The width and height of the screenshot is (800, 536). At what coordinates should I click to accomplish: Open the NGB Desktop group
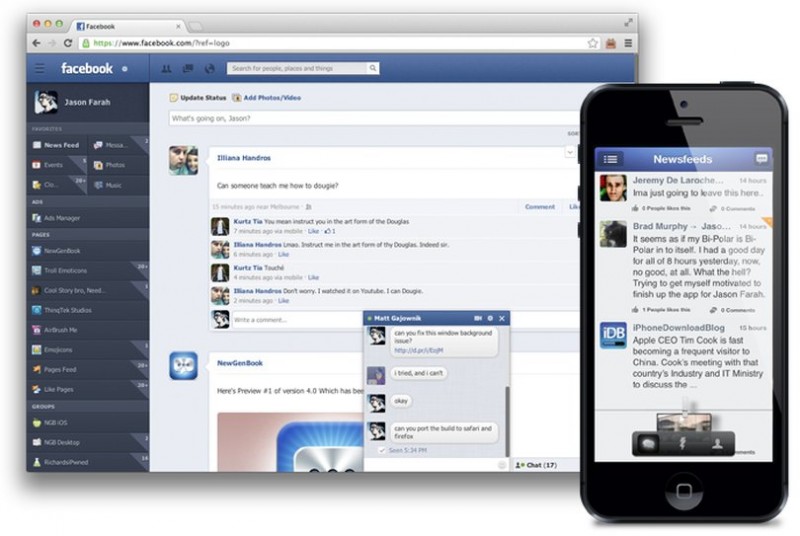coord(88,443)
